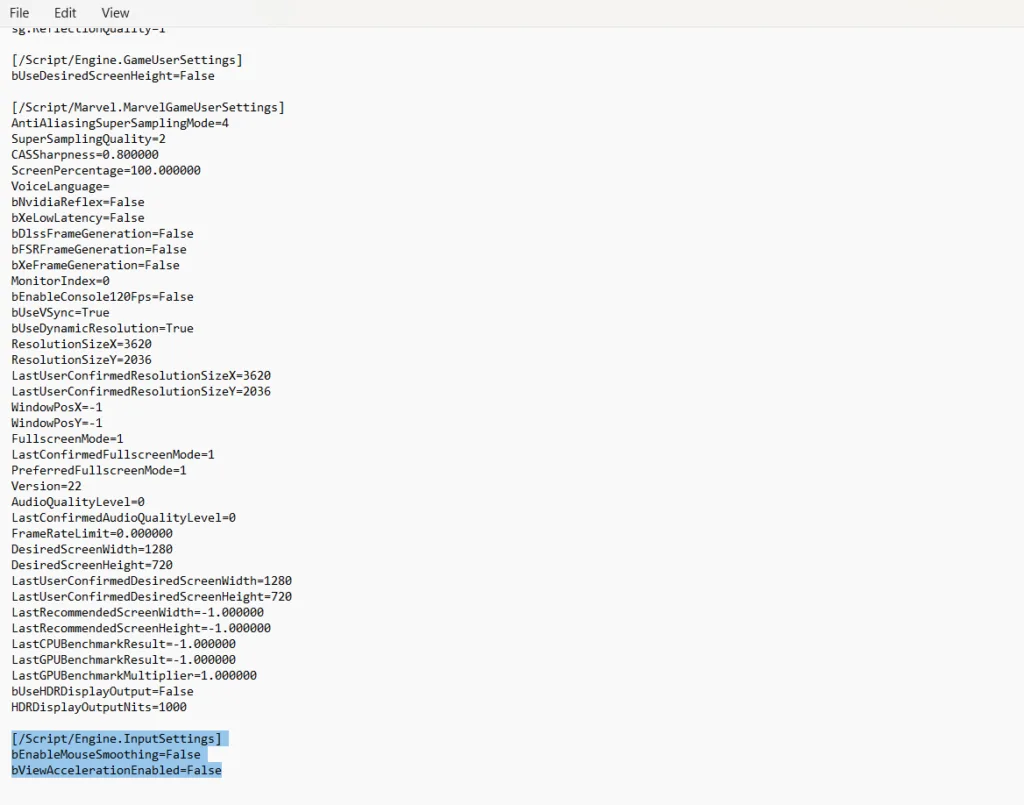The image size is (1024, 805).
Task: Click the [/Script/Engine.GameUserSettings] header line
Action: [127, 60]
